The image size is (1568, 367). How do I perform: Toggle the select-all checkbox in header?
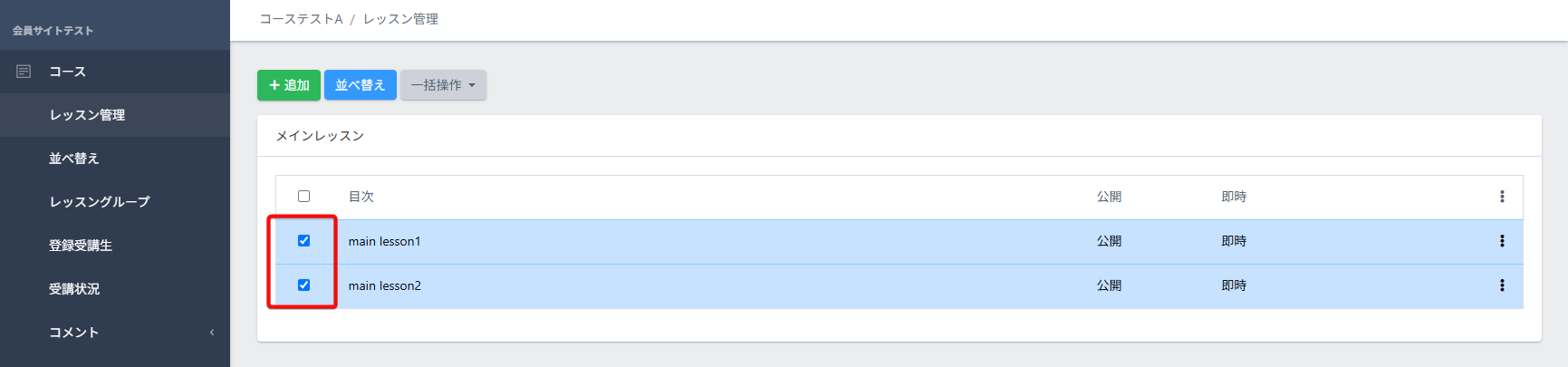point(303,197)
